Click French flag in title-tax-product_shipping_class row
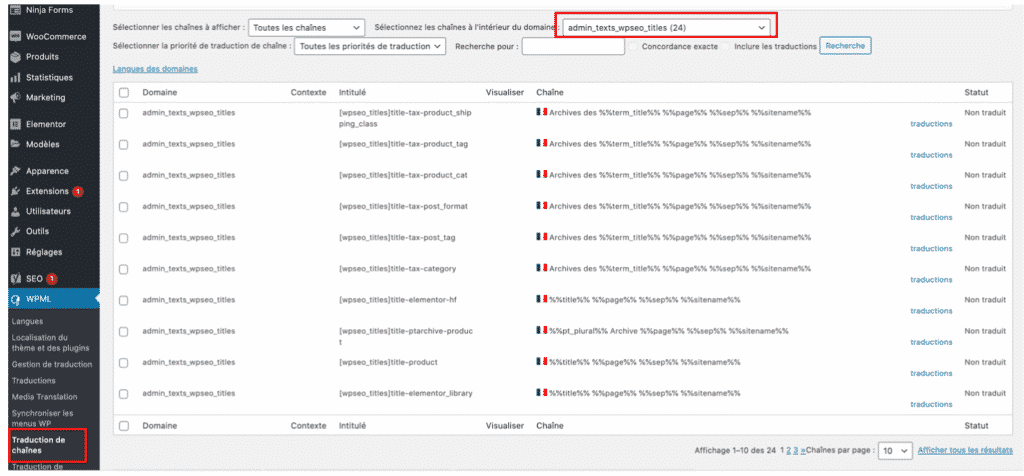 [541, 112]
